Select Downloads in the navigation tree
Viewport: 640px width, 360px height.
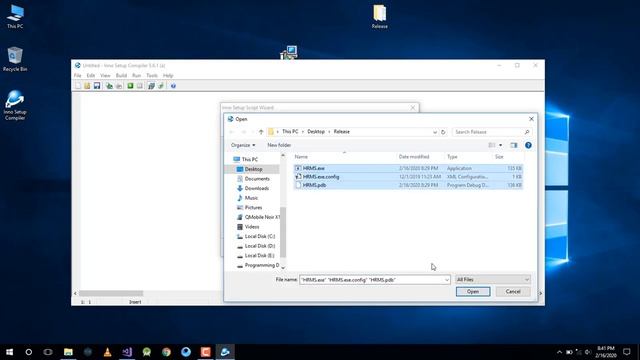tap(253, 188)
